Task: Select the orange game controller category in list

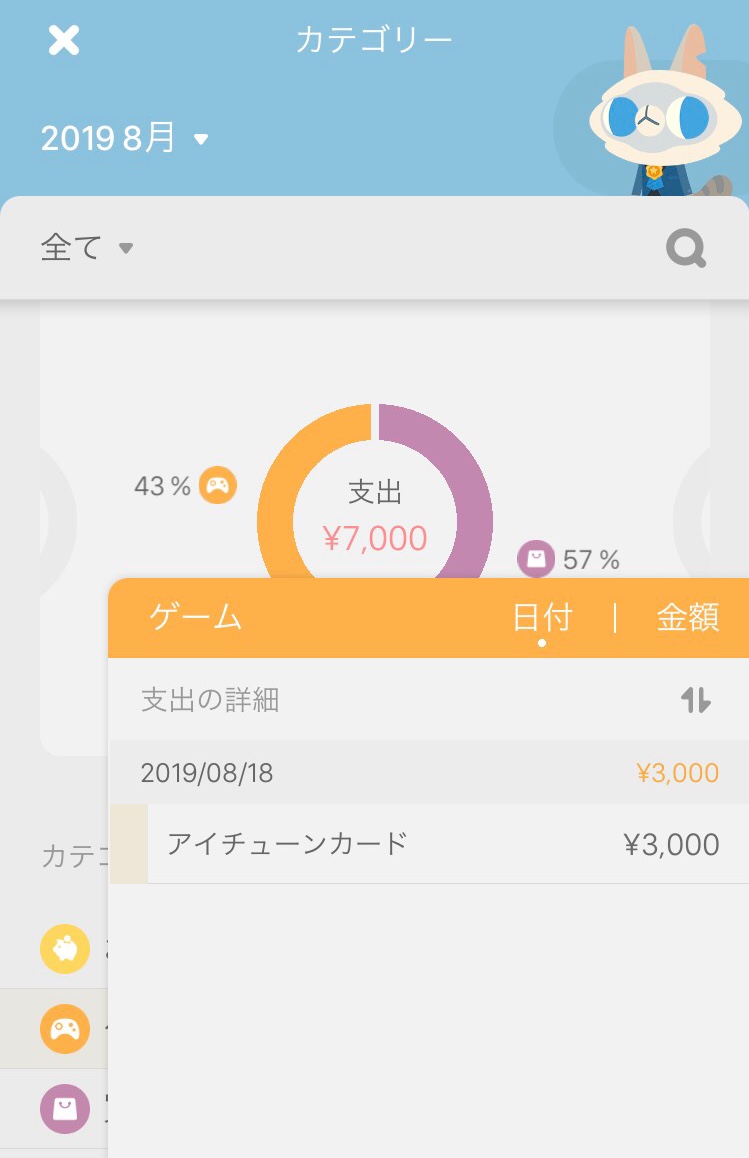Action: pos(65,1029)
